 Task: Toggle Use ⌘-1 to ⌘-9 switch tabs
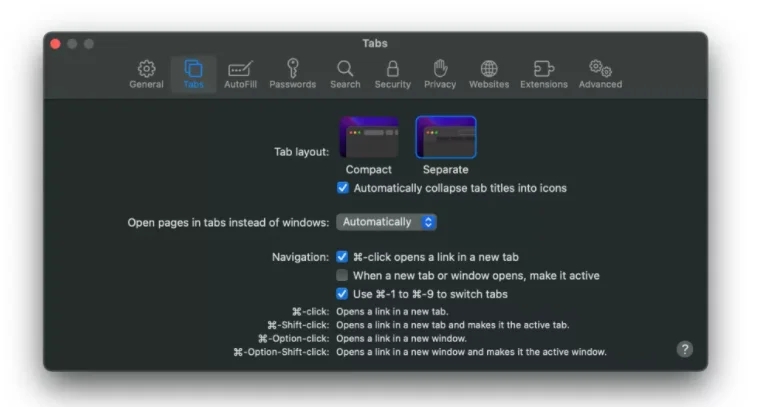point(343,294)
